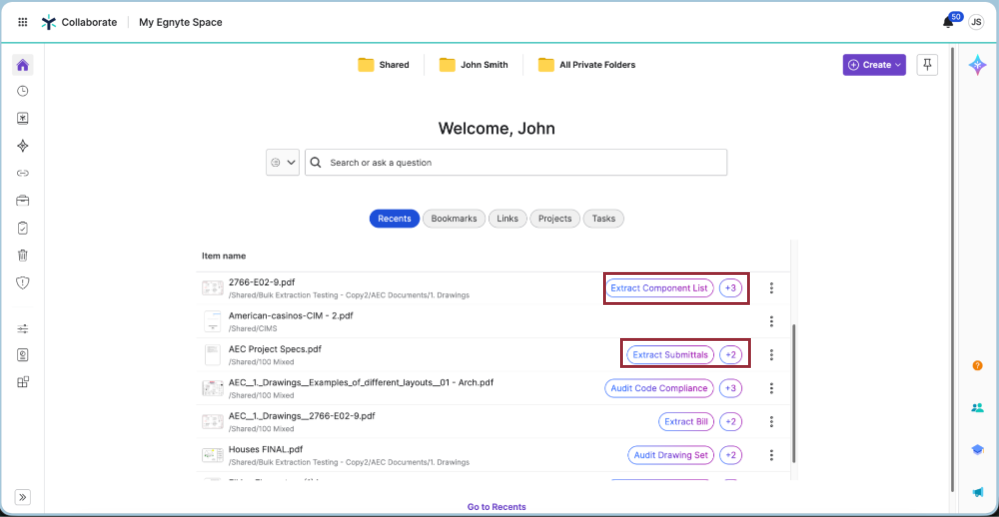Go to Home in the sidebar
This screenshot has width=999, height=517.
(22, 64)
